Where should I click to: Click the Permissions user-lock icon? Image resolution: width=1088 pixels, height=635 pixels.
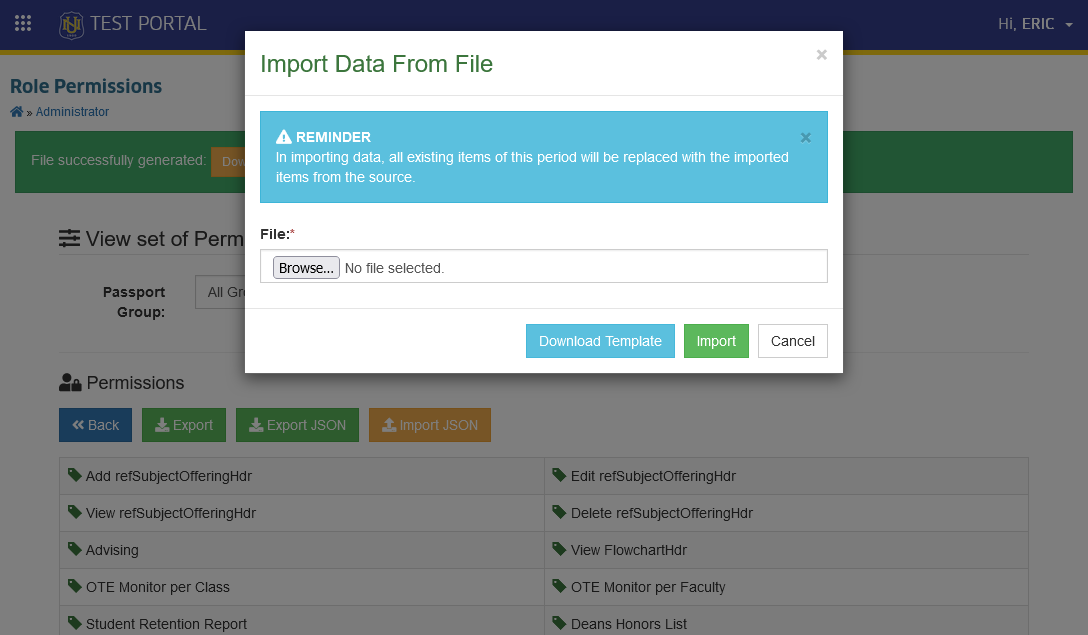(70, 382)
